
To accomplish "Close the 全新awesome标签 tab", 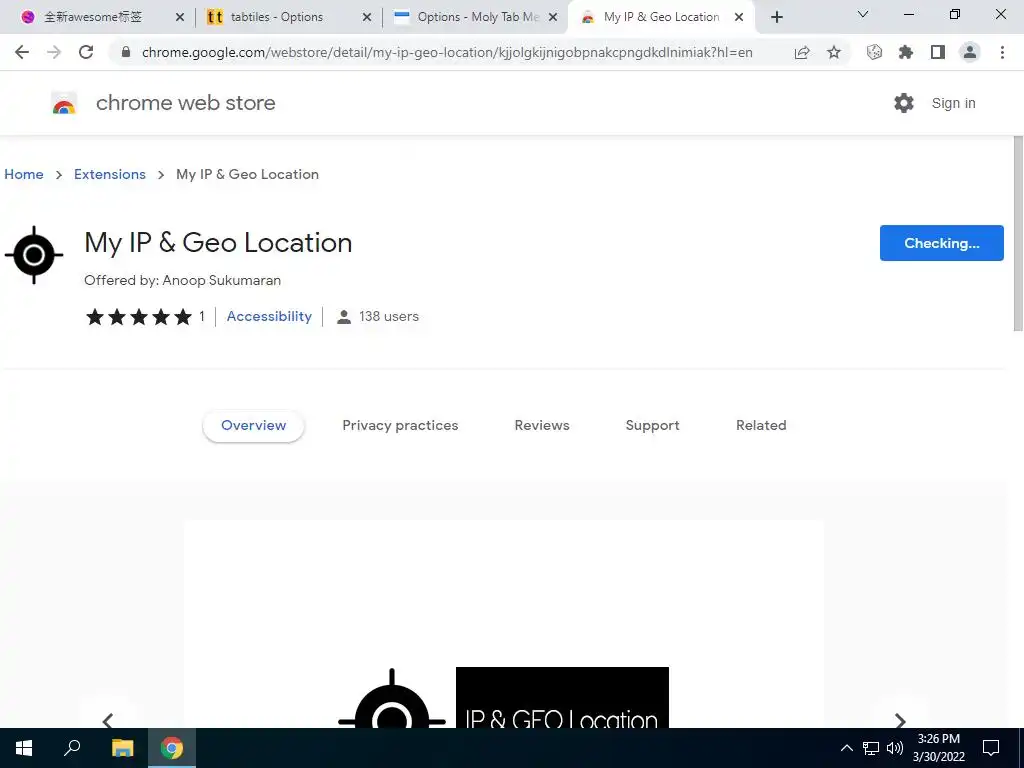I will [x=180, y=17].
